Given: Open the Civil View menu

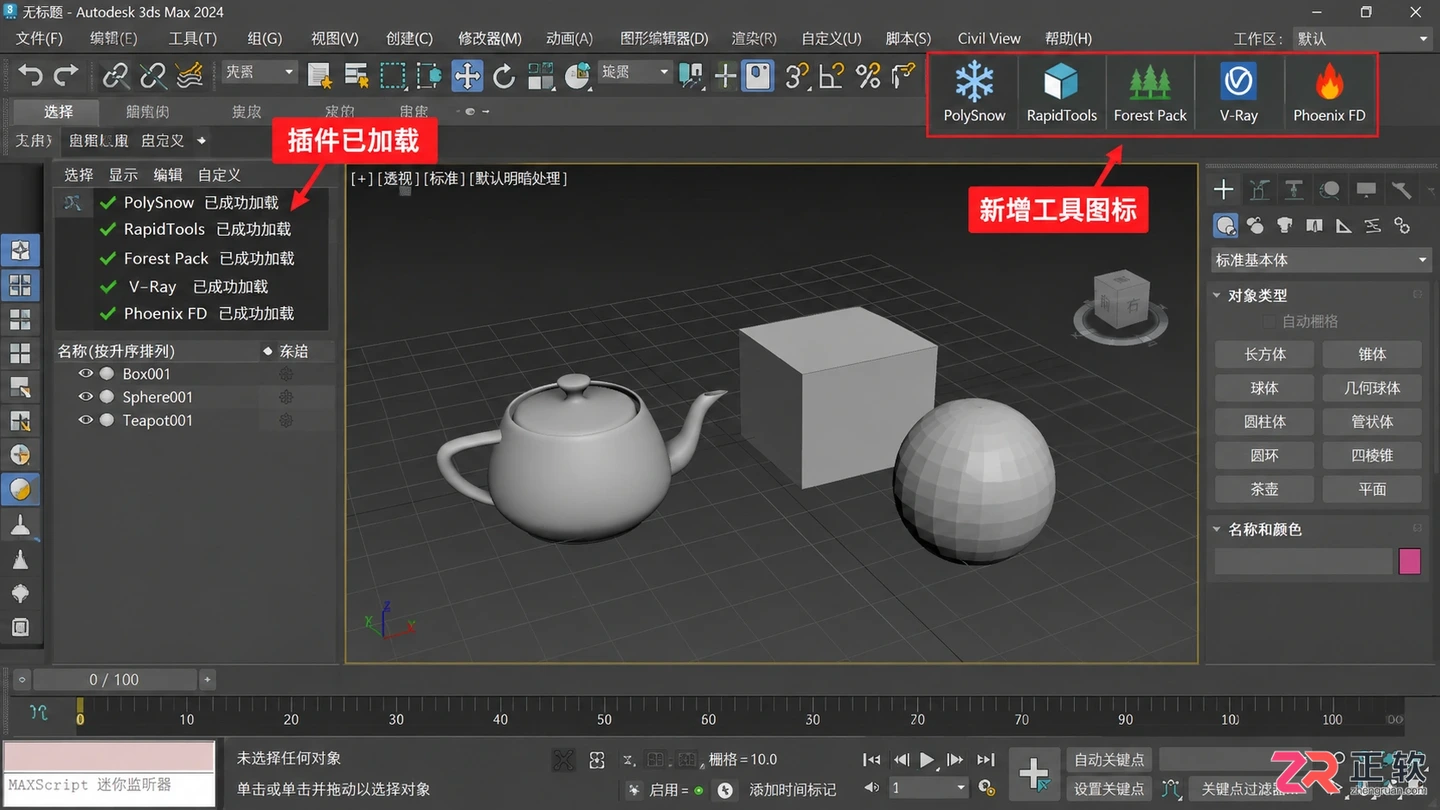Looking at the screenshot, I should click(x=989, y=38).
